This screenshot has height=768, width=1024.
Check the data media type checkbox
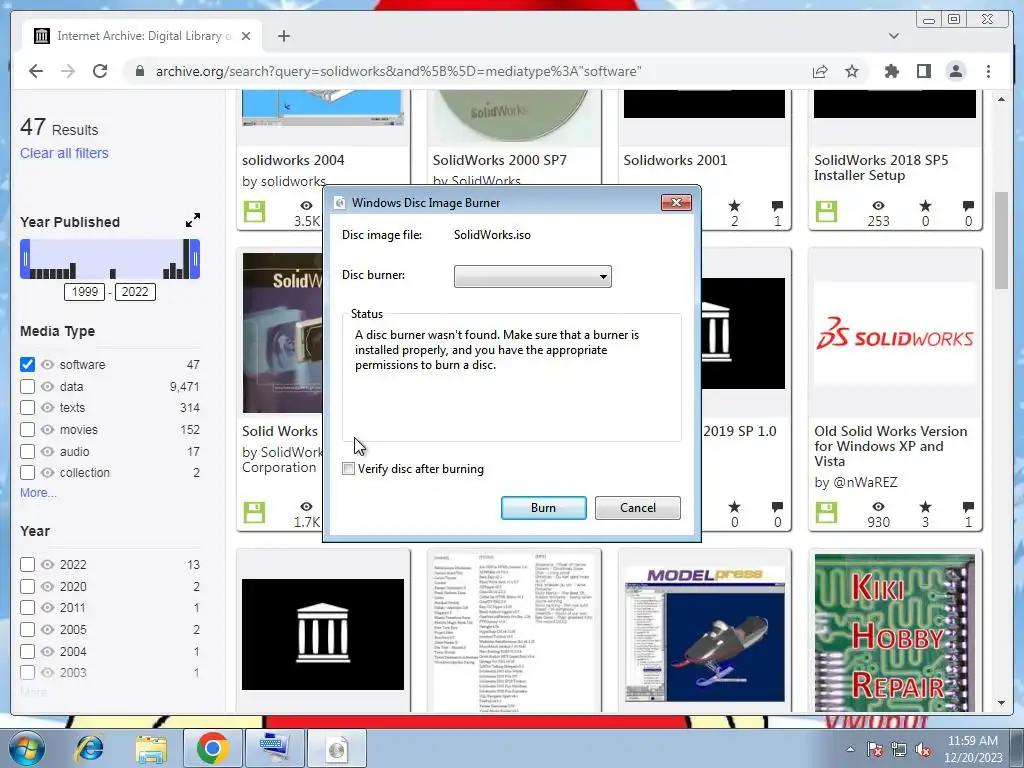[27, 387]
